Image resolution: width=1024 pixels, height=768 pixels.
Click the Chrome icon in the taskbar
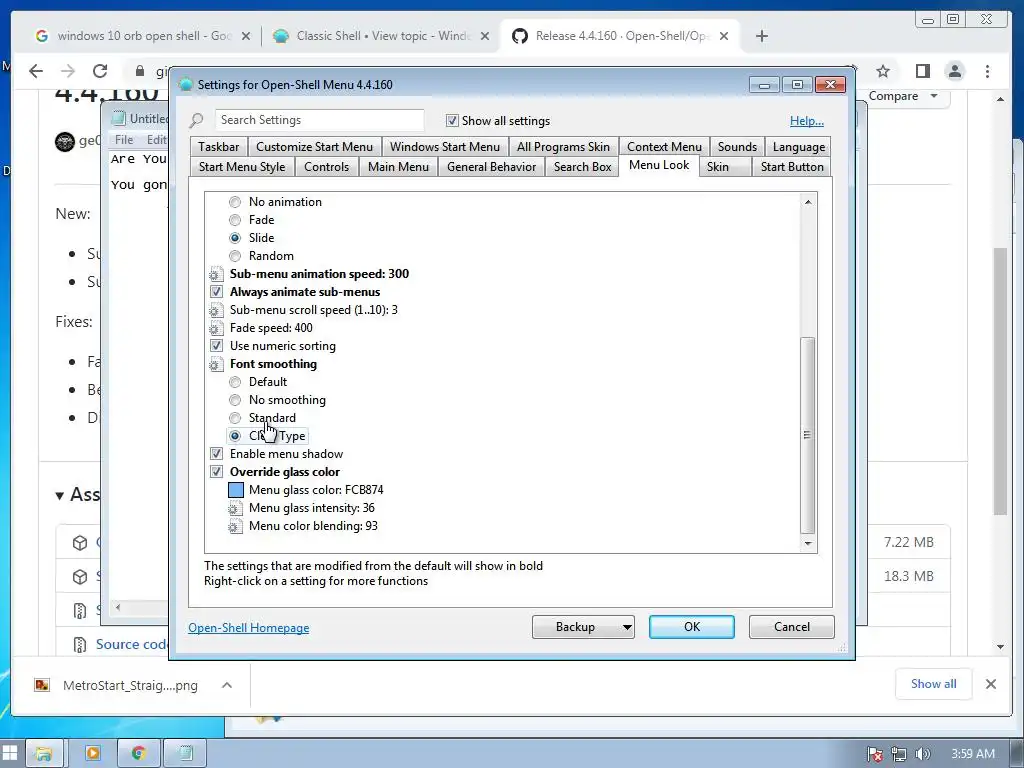[x=138, y=754]
